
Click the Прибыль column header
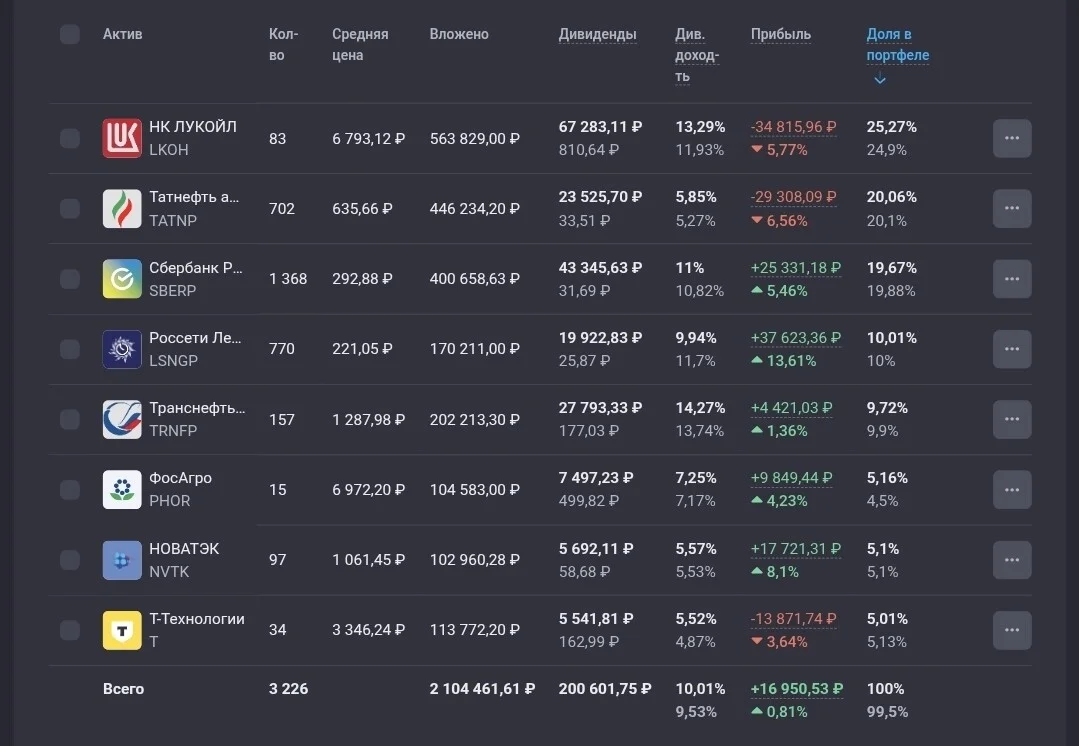[x=780, y=34]
